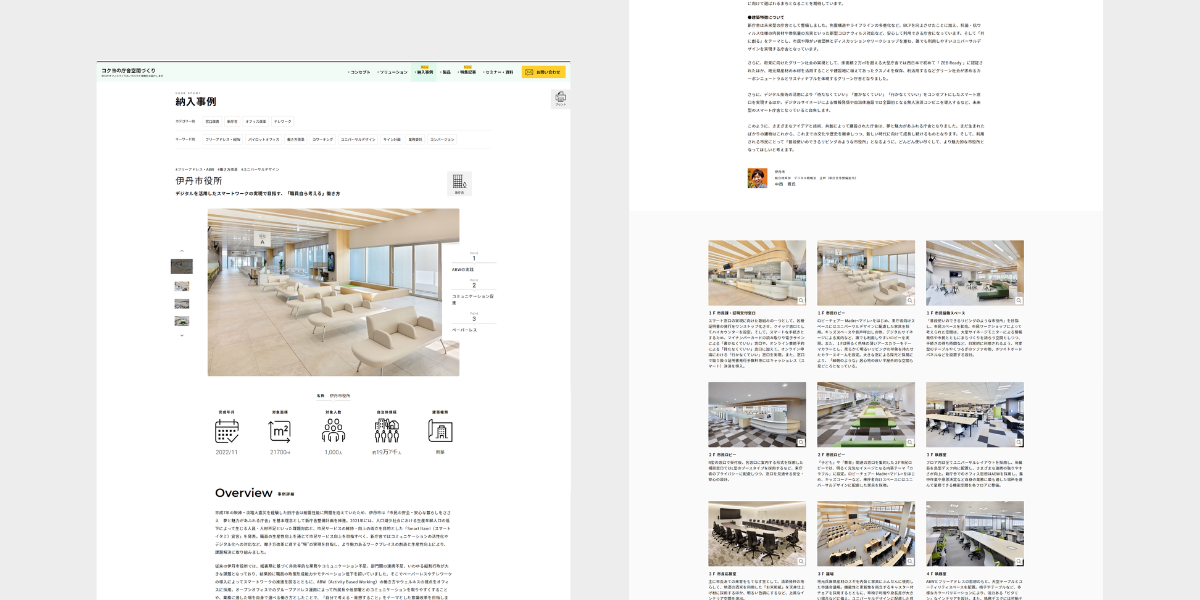Click magnifier on long white desks office photo
Screen dimensions: 1200x600
1019,441
